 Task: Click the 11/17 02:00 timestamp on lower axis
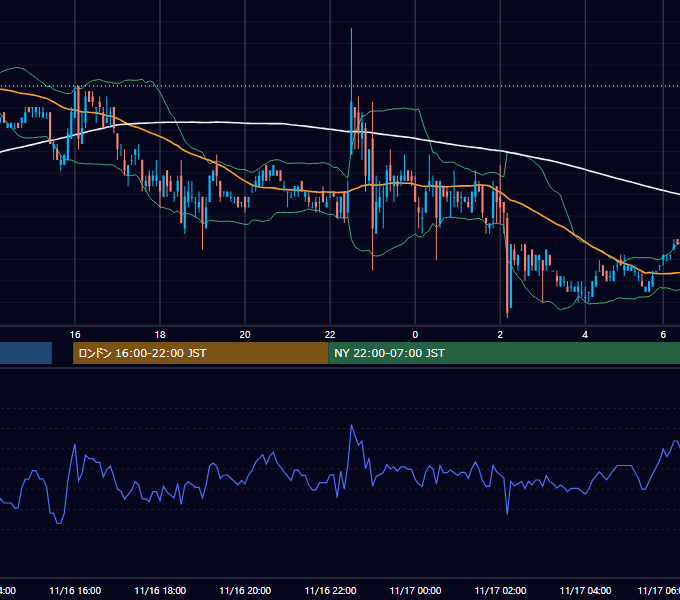click(500, 590)
